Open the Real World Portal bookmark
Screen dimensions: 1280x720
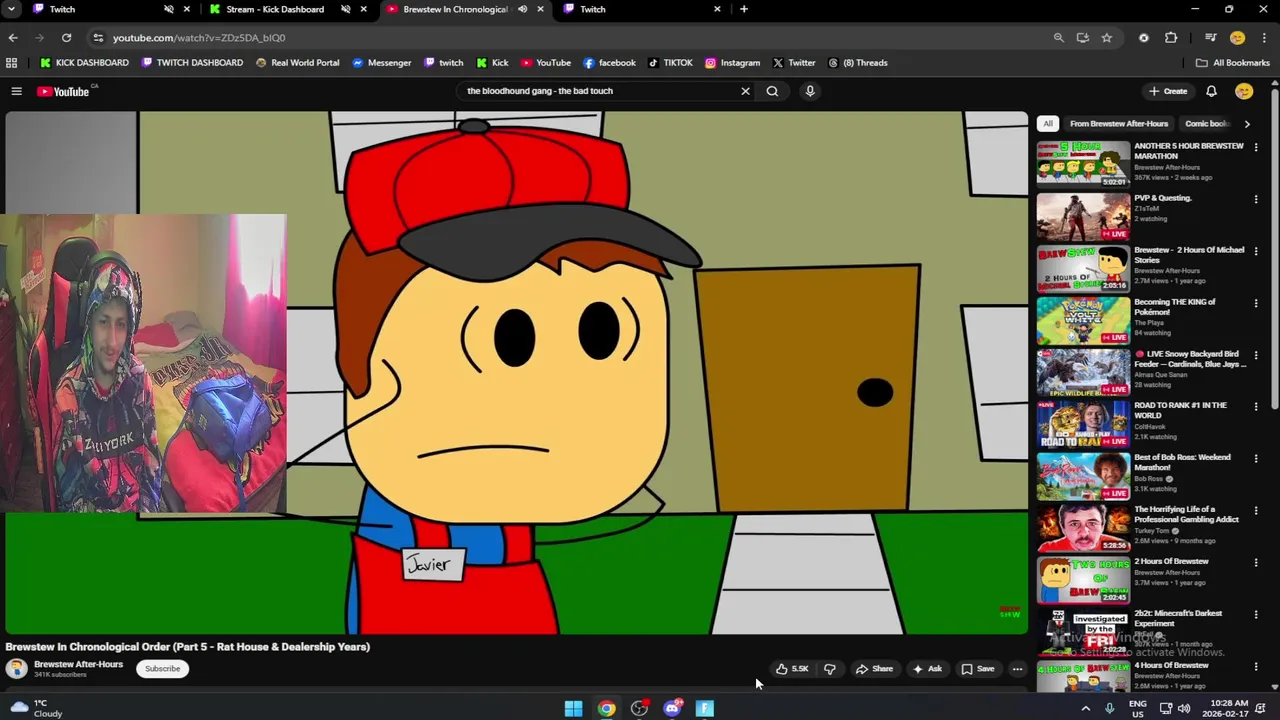(297, 63)
